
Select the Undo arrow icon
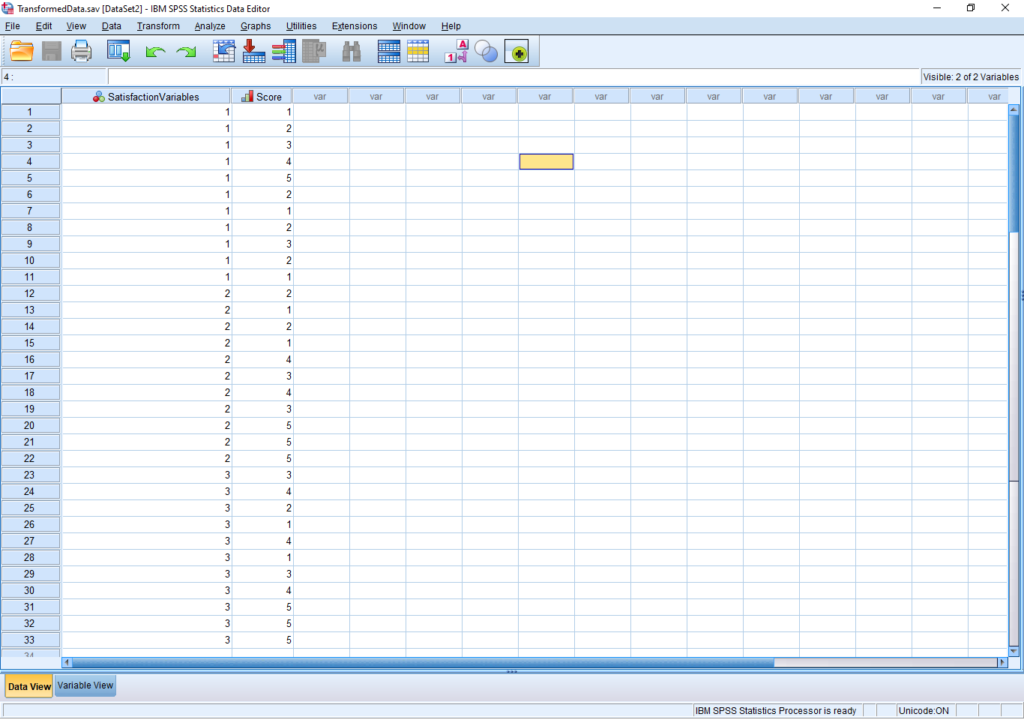(x=155, y=50)
